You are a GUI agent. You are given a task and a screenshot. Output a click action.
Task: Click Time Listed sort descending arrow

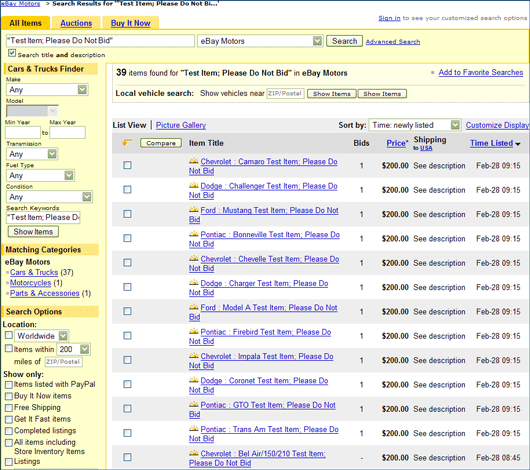[x=517, y=144]
